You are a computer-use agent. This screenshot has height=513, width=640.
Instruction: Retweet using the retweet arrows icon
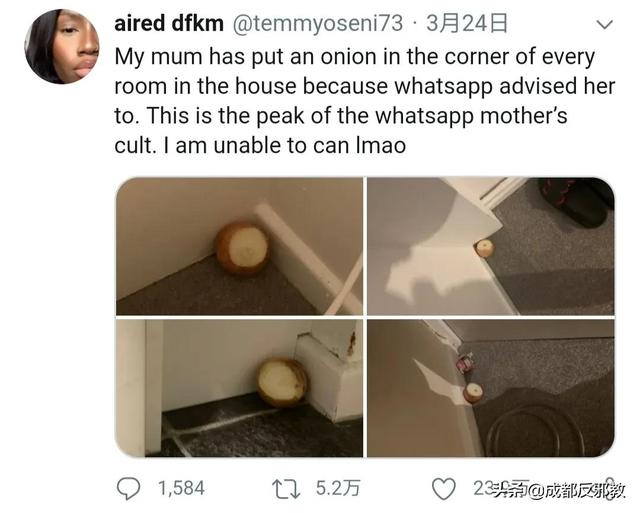[x=287, y=489]
